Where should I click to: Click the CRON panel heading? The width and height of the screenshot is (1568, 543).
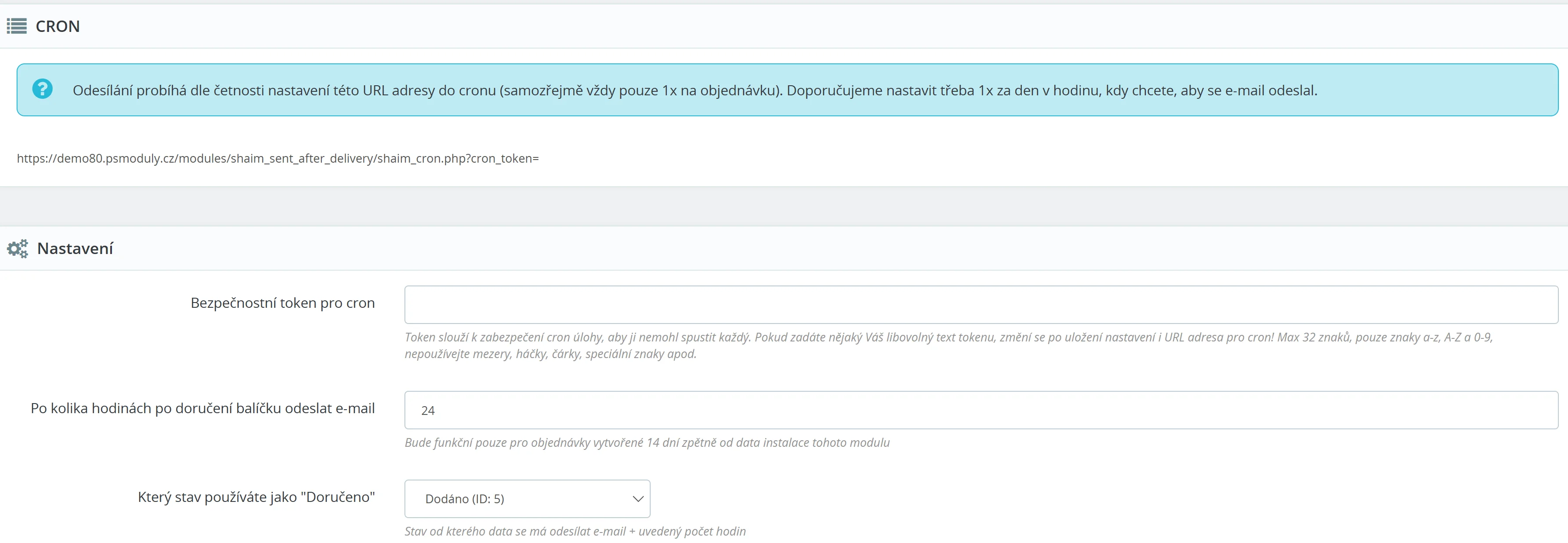click(57, 26)
